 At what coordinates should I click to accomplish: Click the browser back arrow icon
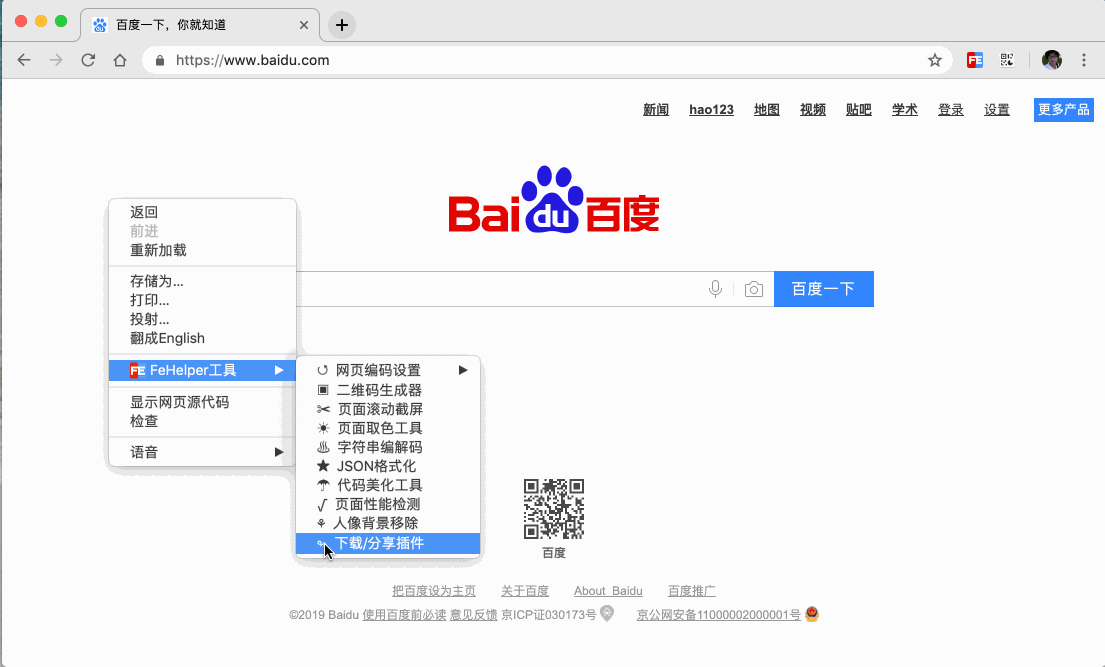(x=24, y=60)
